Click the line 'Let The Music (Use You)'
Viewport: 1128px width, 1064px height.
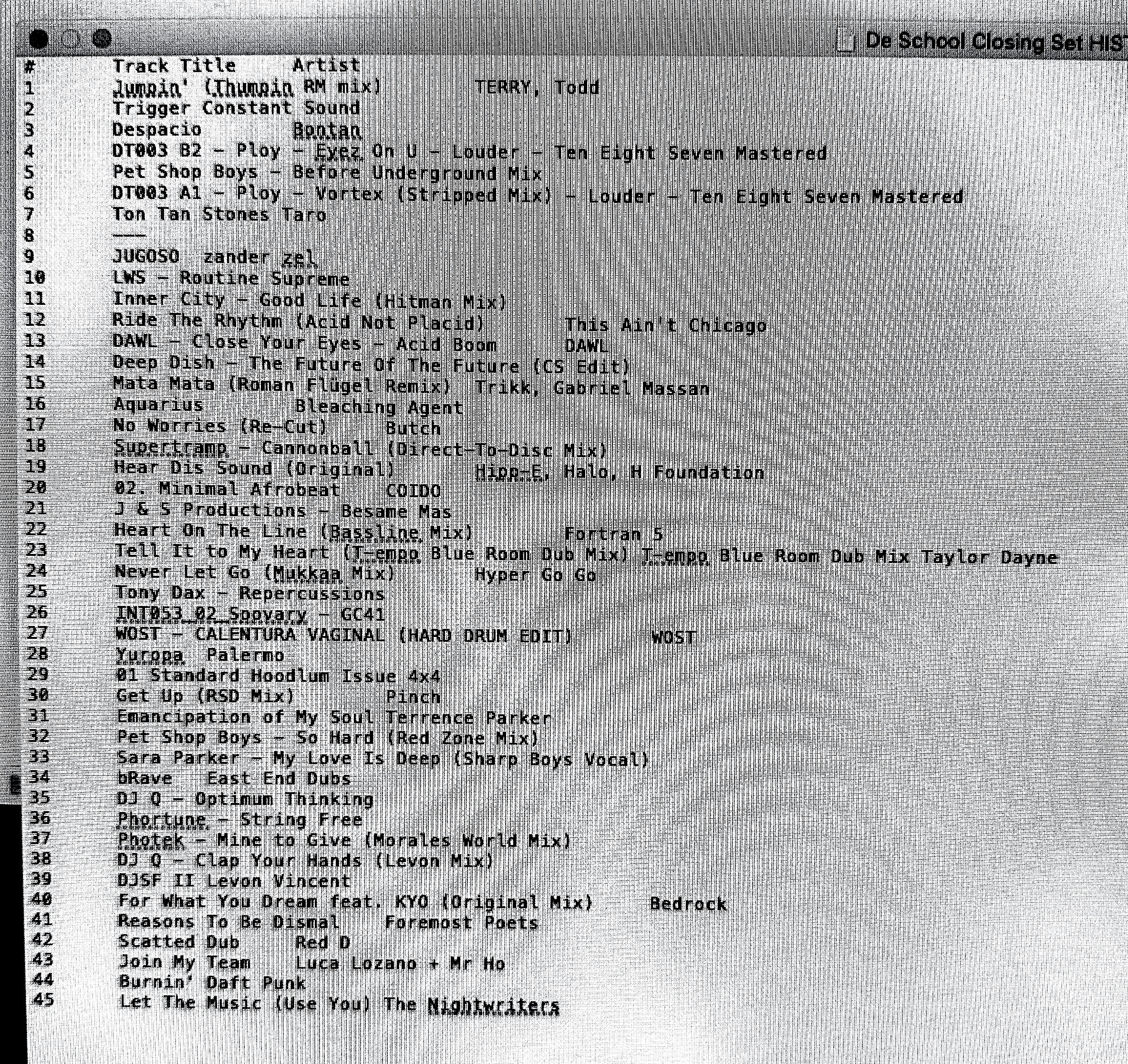[x=246, y=1003]
